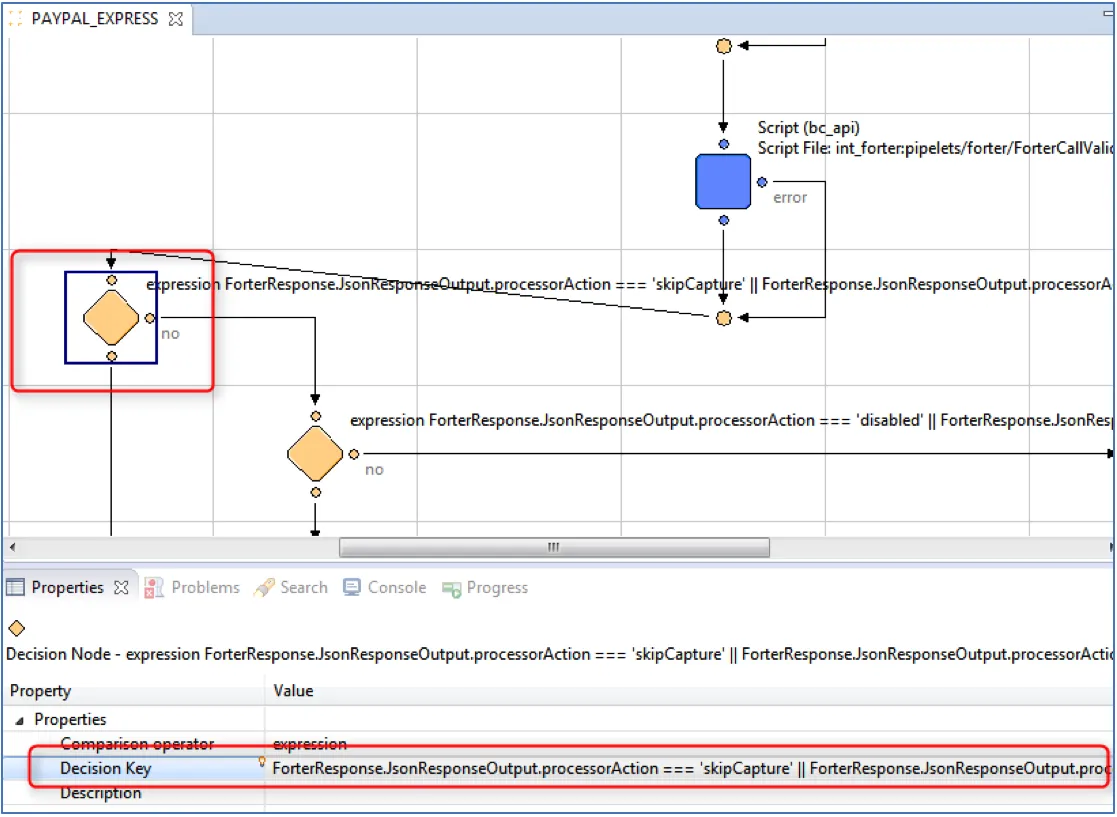Click the decision node icon in Properties header

[x=16, y=628]
